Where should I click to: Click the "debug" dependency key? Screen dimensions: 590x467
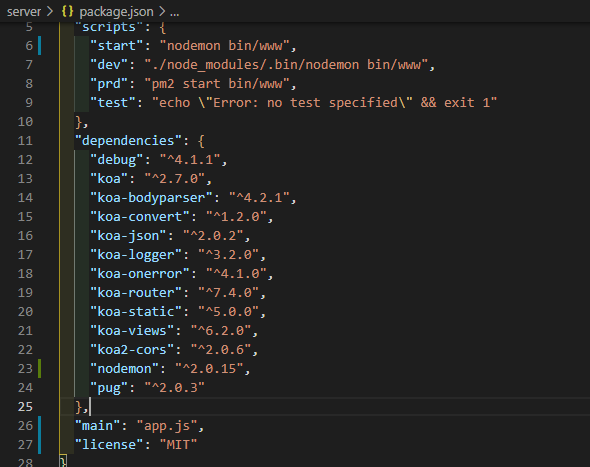coord(117,160)
